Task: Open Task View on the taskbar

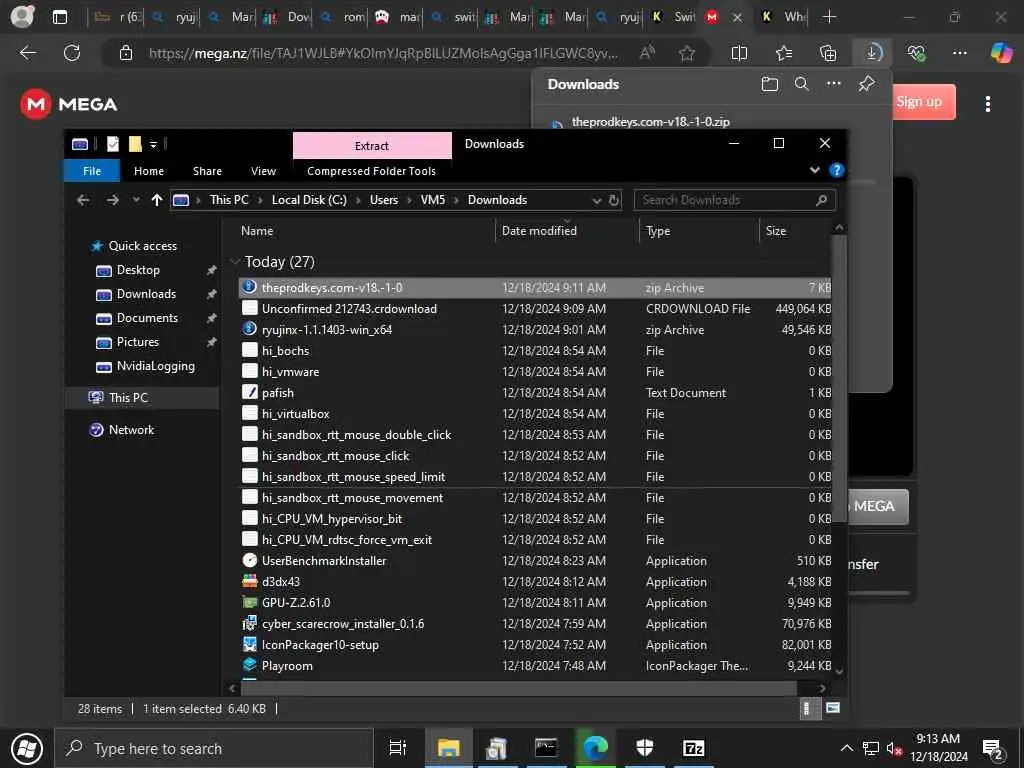Action: pyautogui.click(x=397, y=748)
